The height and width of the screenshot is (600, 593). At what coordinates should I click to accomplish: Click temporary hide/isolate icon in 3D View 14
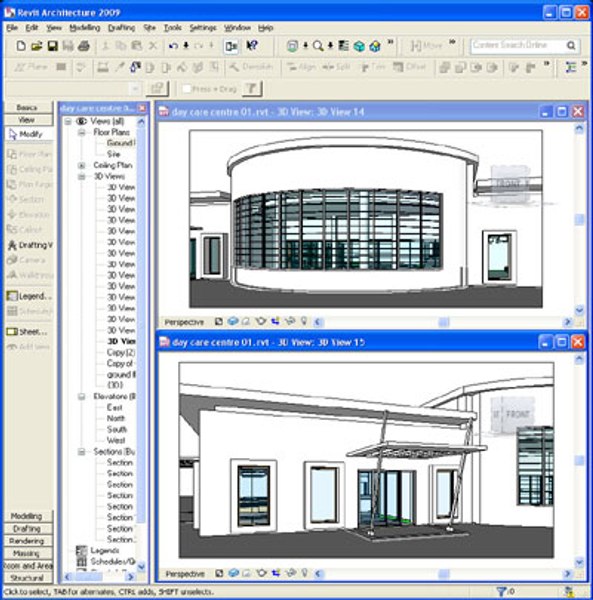click(x=290, y=321)
